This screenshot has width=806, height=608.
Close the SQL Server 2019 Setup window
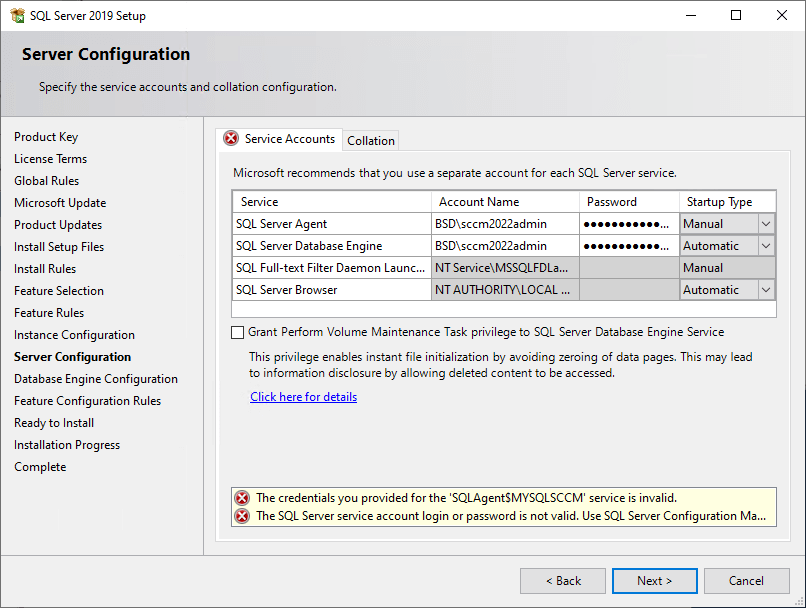pos(782,15)
